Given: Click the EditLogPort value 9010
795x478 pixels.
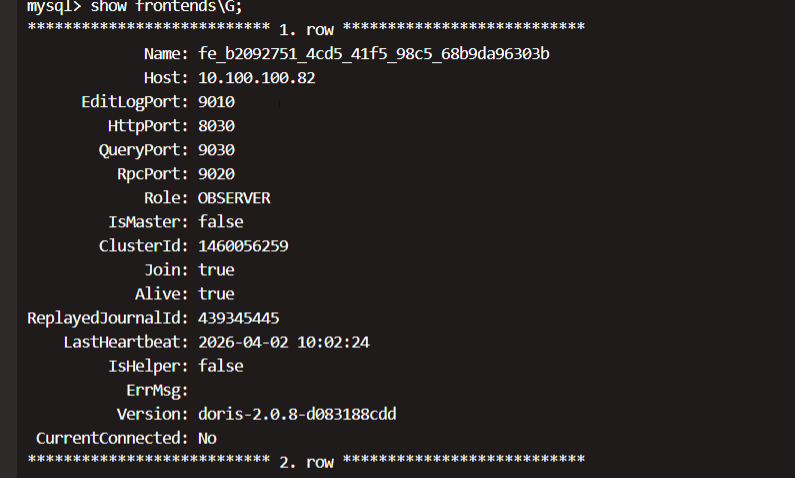Looking at the screenshot, I should [216, 101].
